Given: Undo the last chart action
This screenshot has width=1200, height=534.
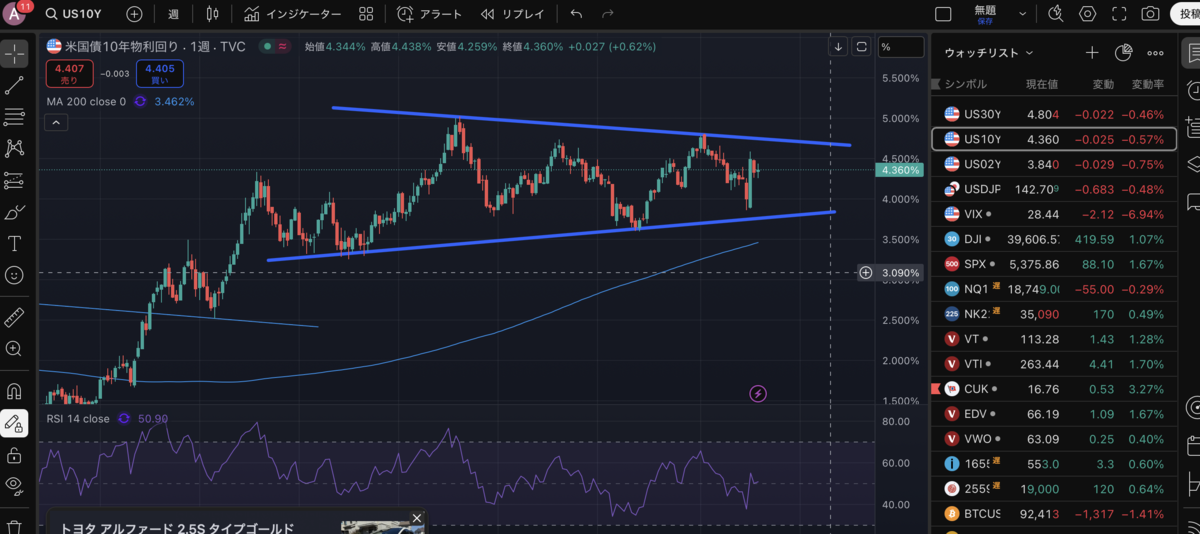Looking at the screenshot, I should [576, 14].
